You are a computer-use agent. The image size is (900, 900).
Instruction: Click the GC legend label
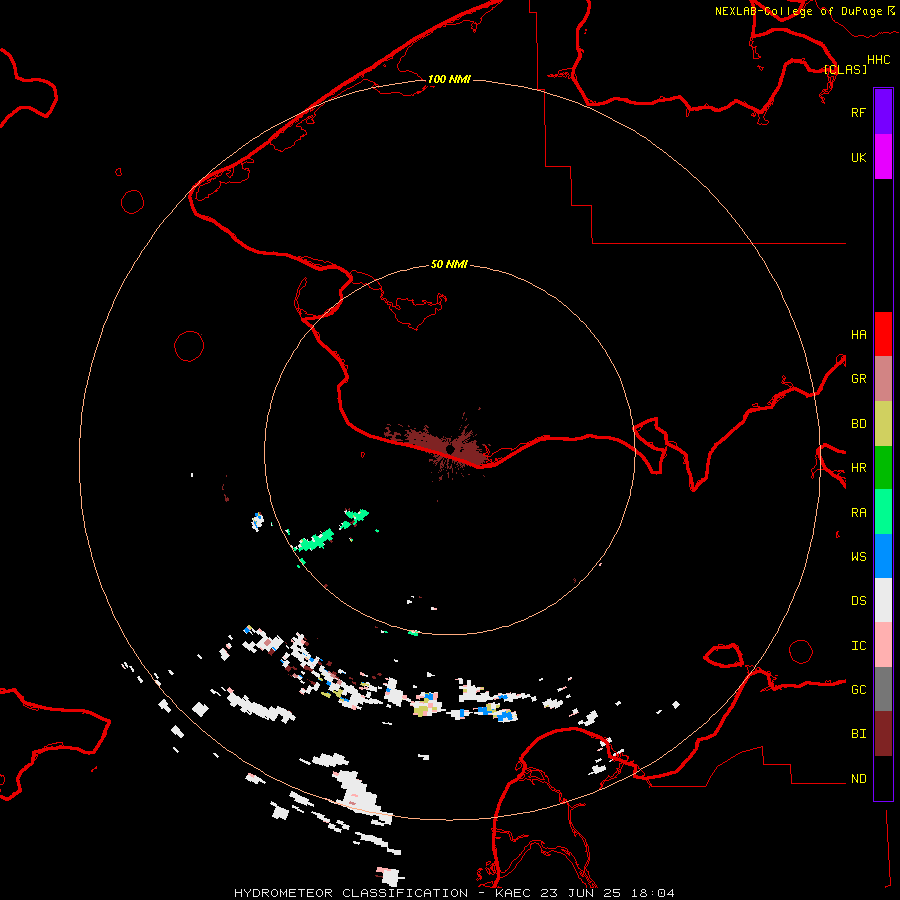click(858, 690)
